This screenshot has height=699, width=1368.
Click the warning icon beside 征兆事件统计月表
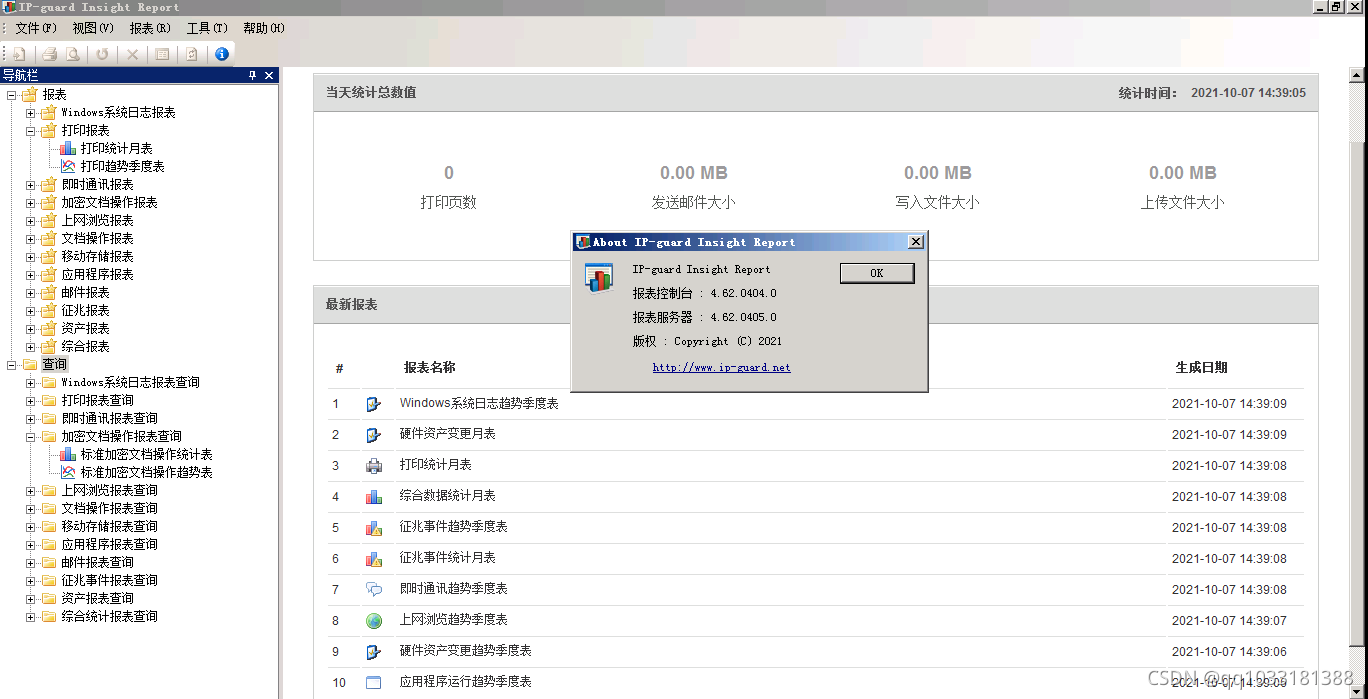[x=374, y=559]
